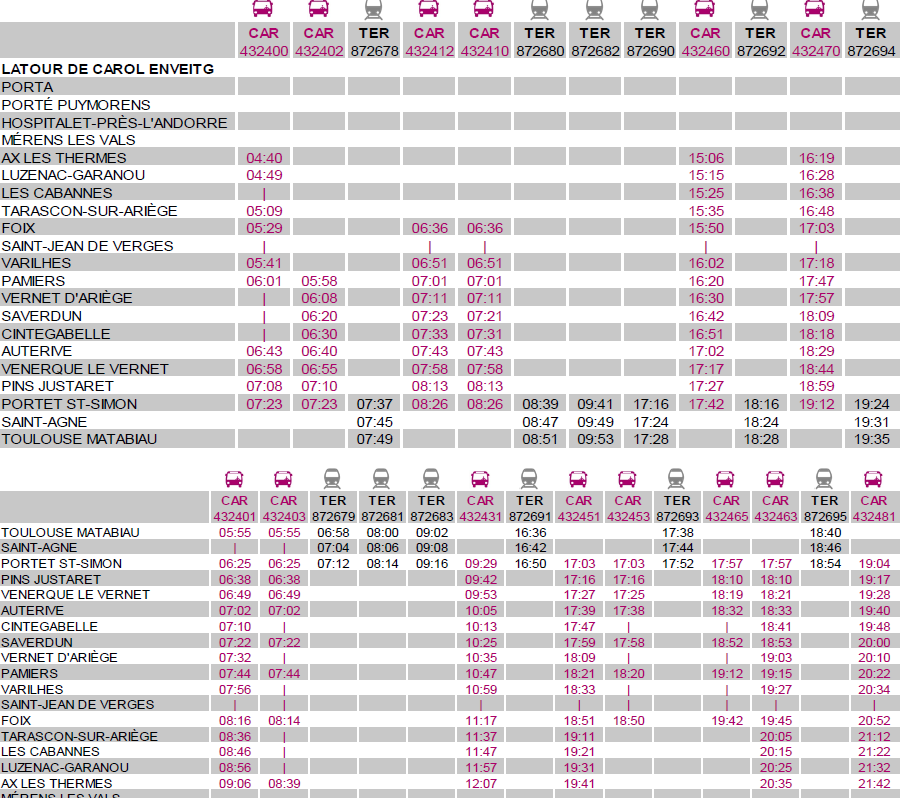Click the LATOUR DE CAROL ENVEITG heading

[108, 69]
